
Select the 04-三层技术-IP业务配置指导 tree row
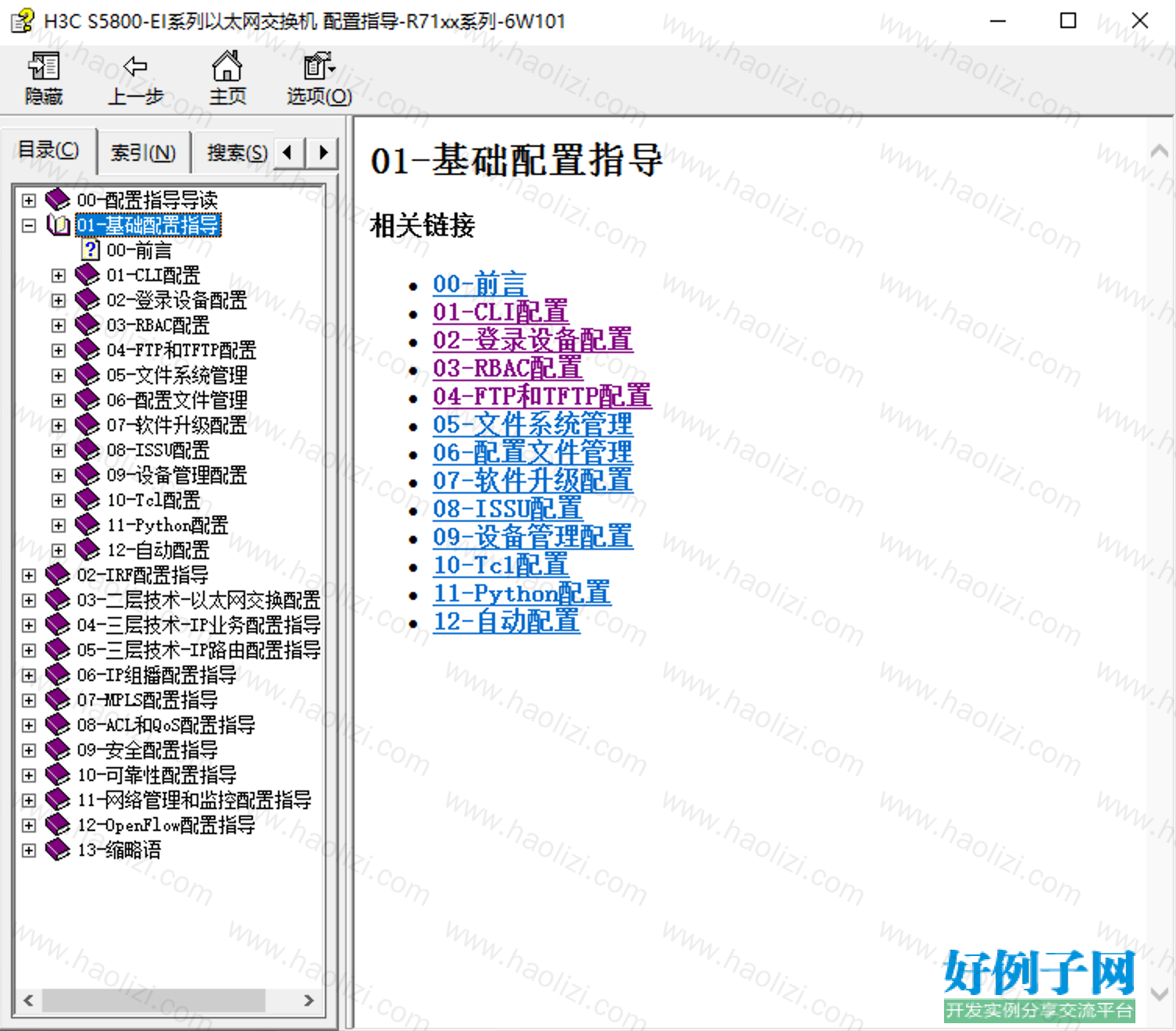pos(198,625)
